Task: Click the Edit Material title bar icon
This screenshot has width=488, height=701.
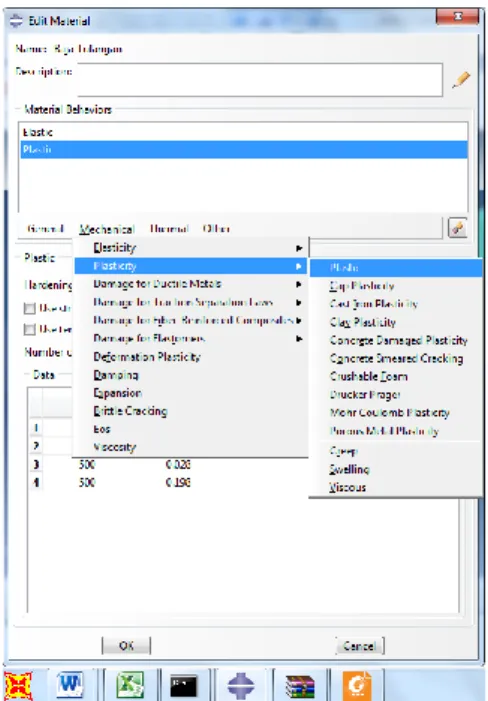Action: tap(17, 21)
